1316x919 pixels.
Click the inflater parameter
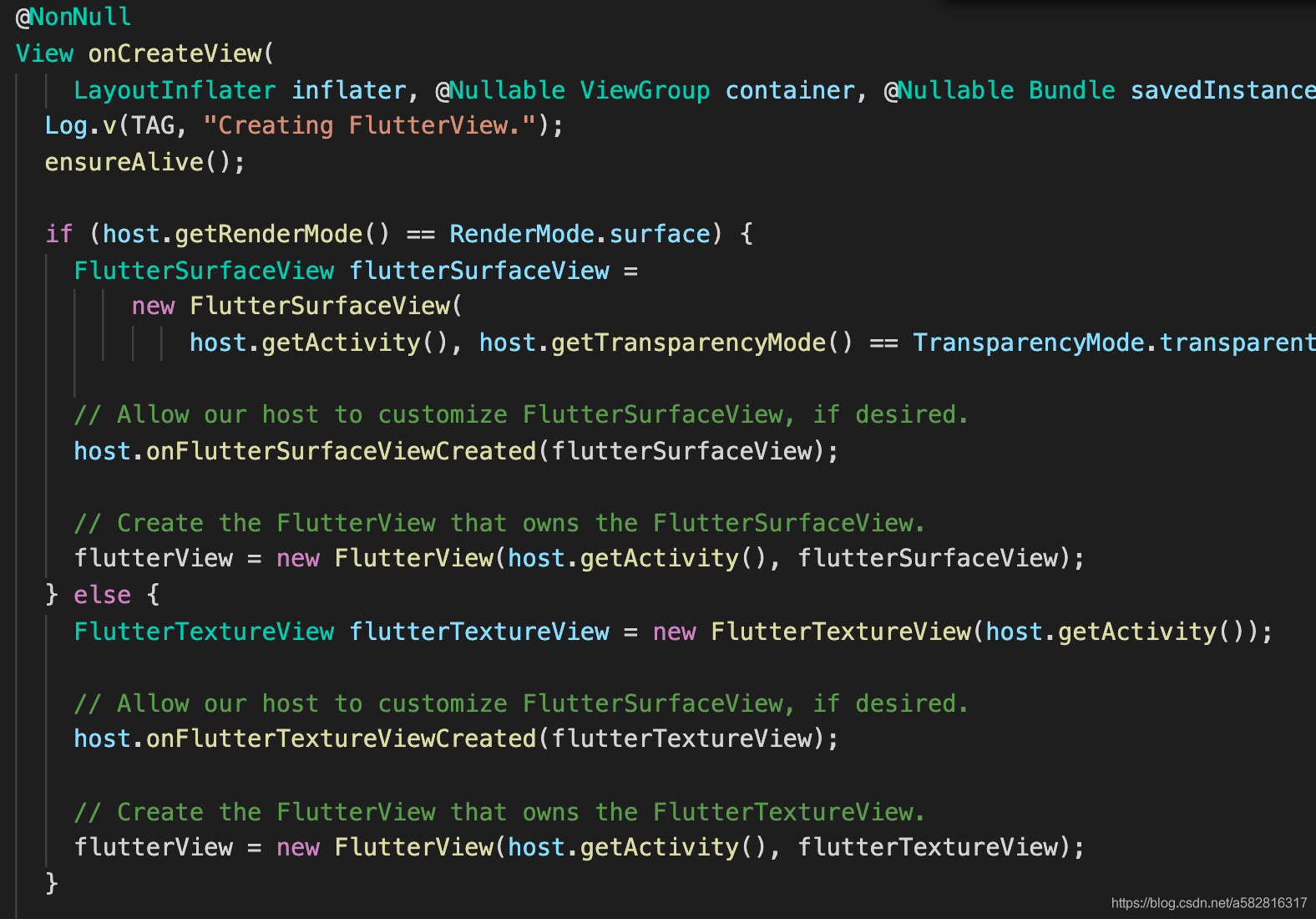click(349, 90)
